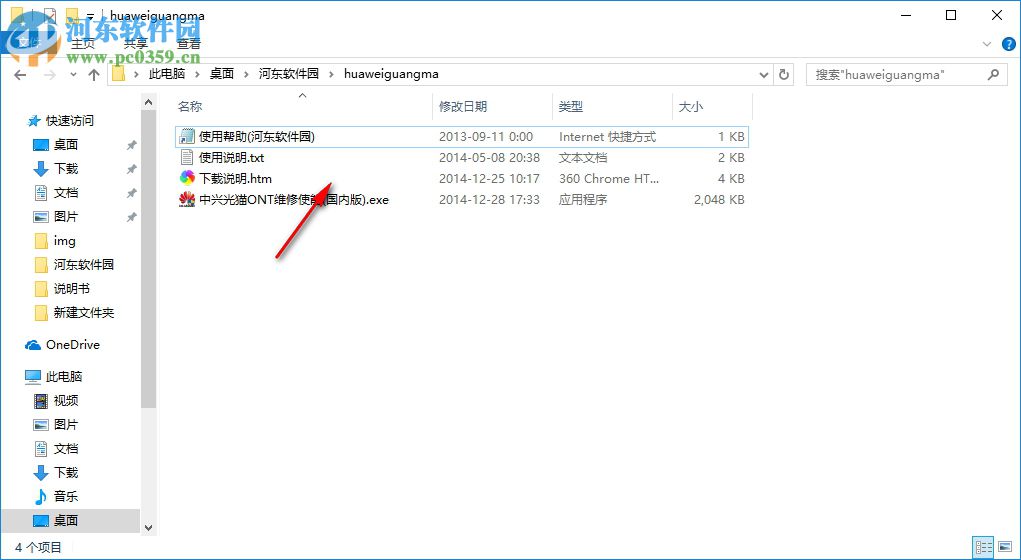
Task: Click the 音乐 note icon
Action: point(40,496)
